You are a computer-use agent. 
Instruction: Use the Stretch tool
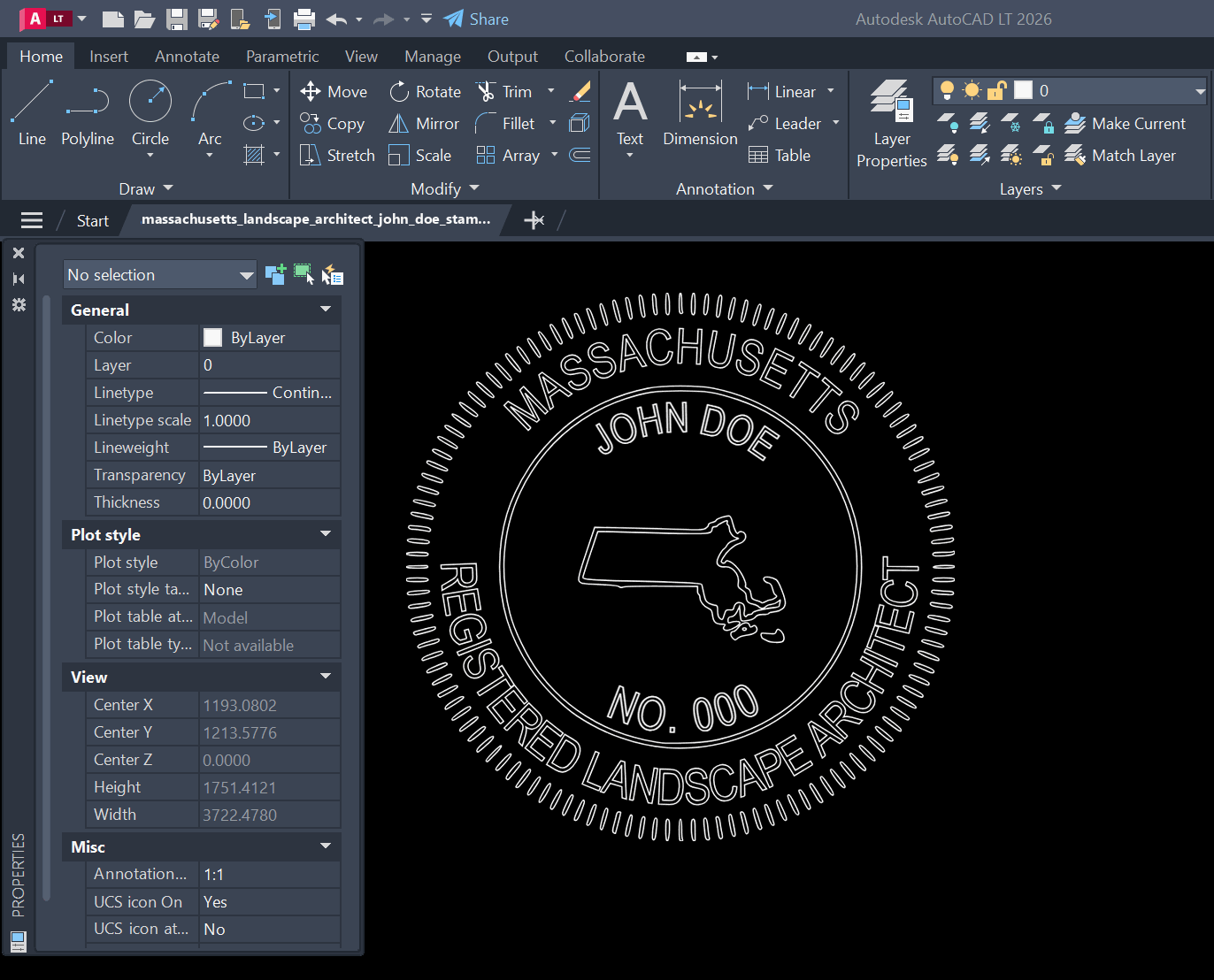337,155
